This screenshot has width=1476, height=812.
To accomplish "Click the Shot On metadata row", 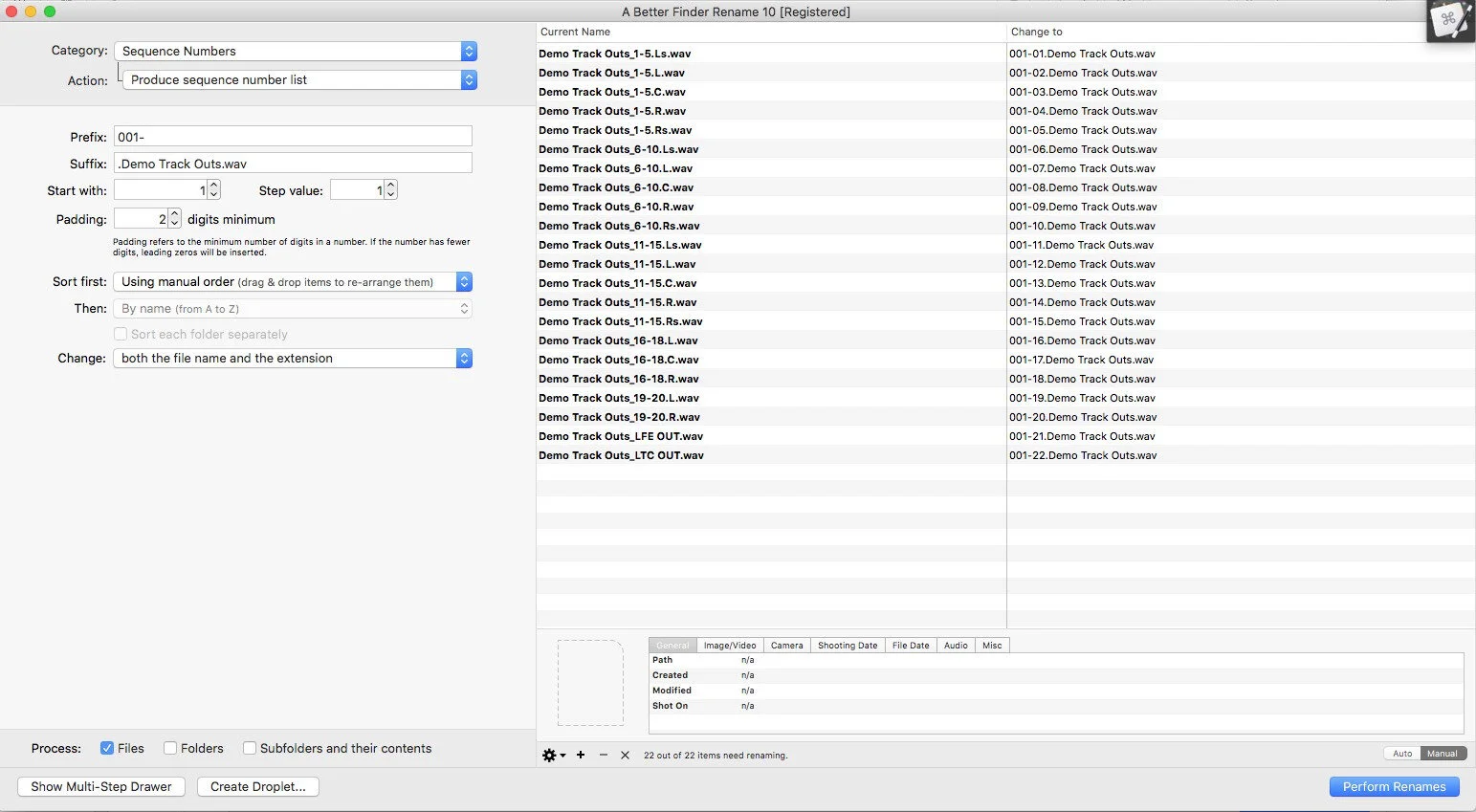I will click(1056, 706).
